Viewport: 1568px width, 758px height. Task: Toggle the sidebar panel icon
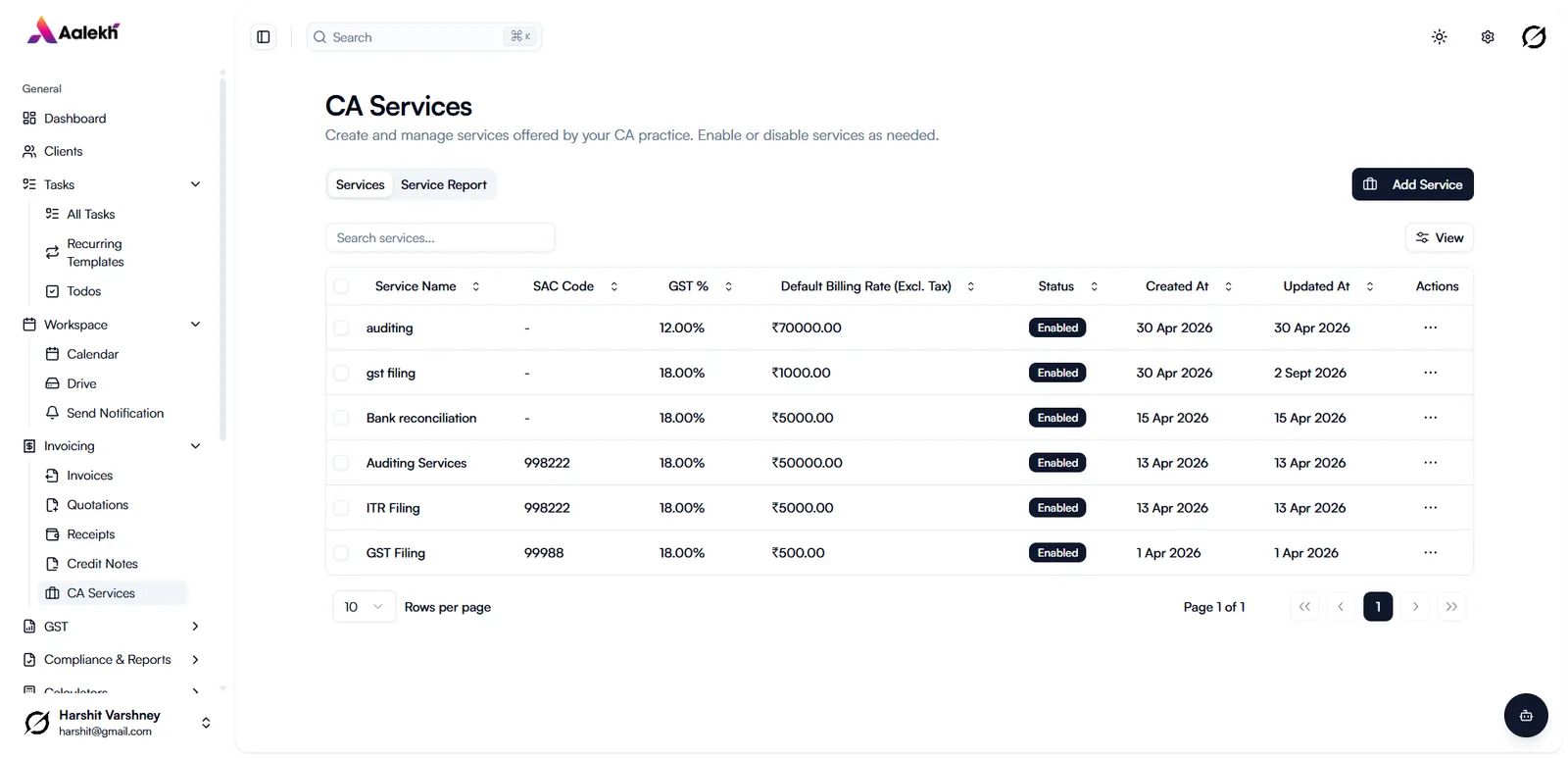(264, 37)
